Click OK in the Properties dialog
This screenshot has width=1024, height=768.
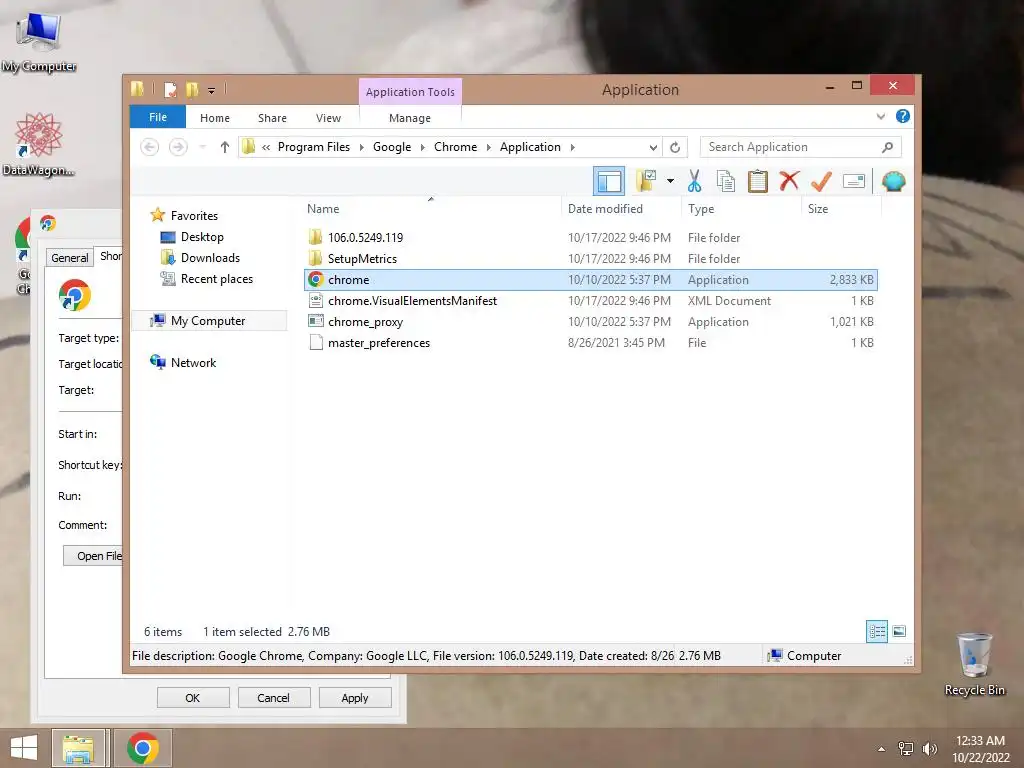click(193, 697)
